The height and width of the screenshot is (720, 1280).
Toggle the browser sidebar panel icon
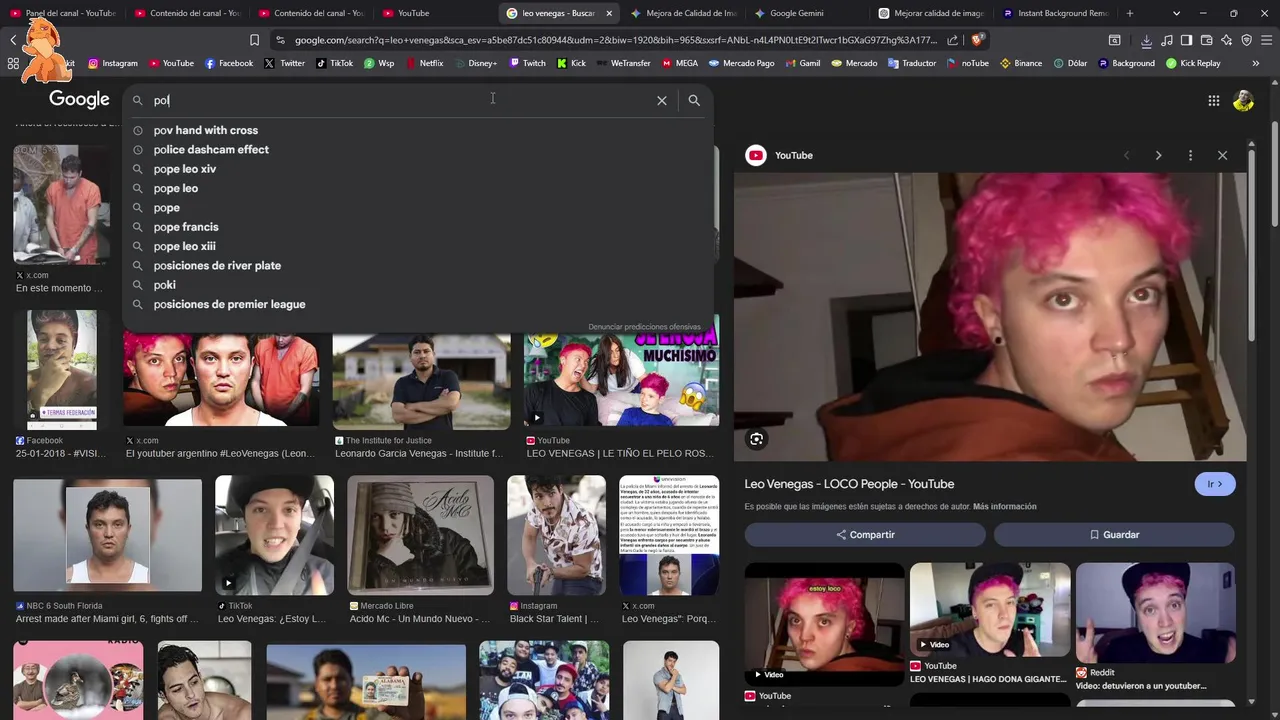(1186, 40)
